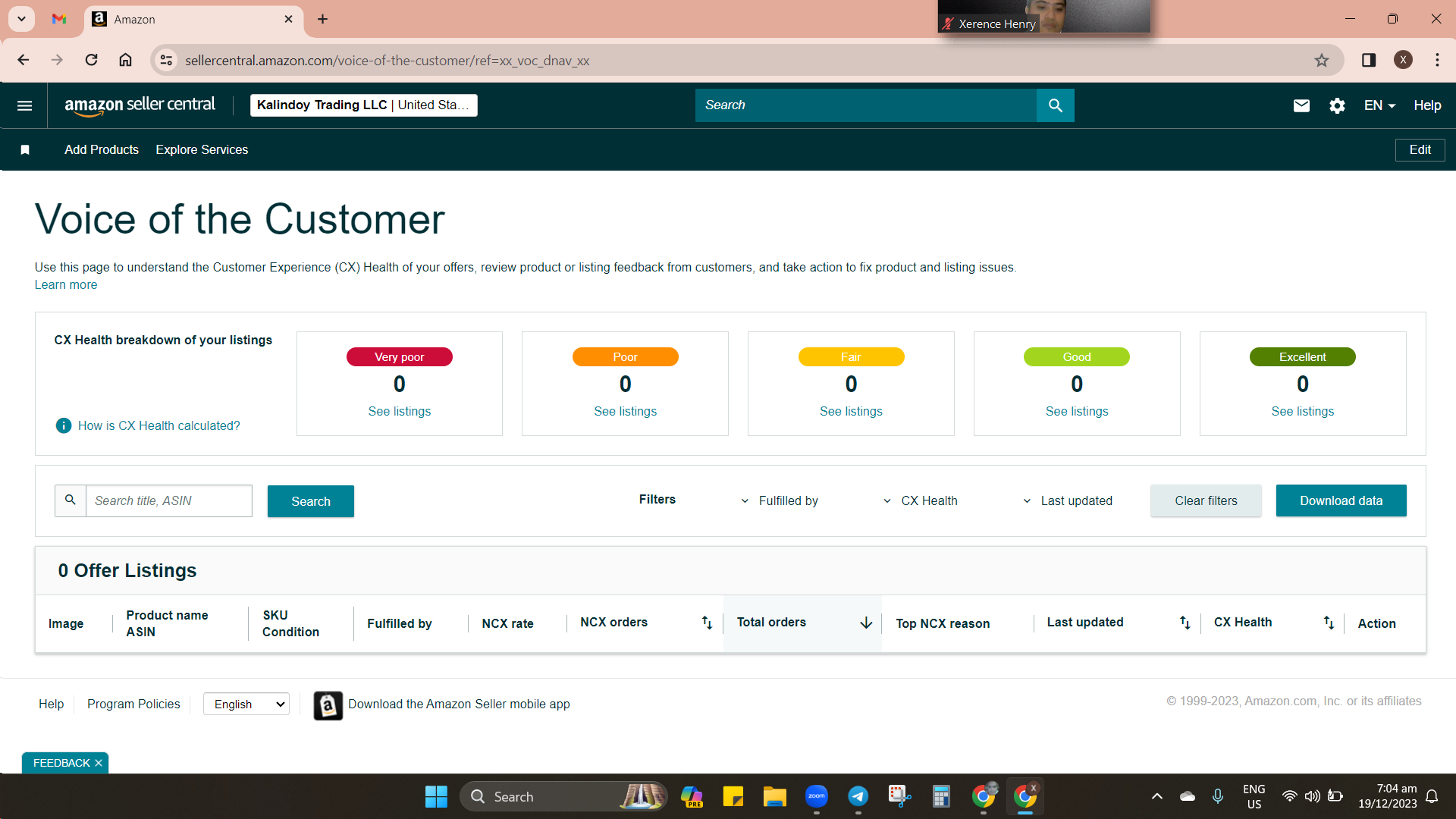Click the Seller Central header search field
The height and width of the screenshot is (819, 1456).
point(866,105)
